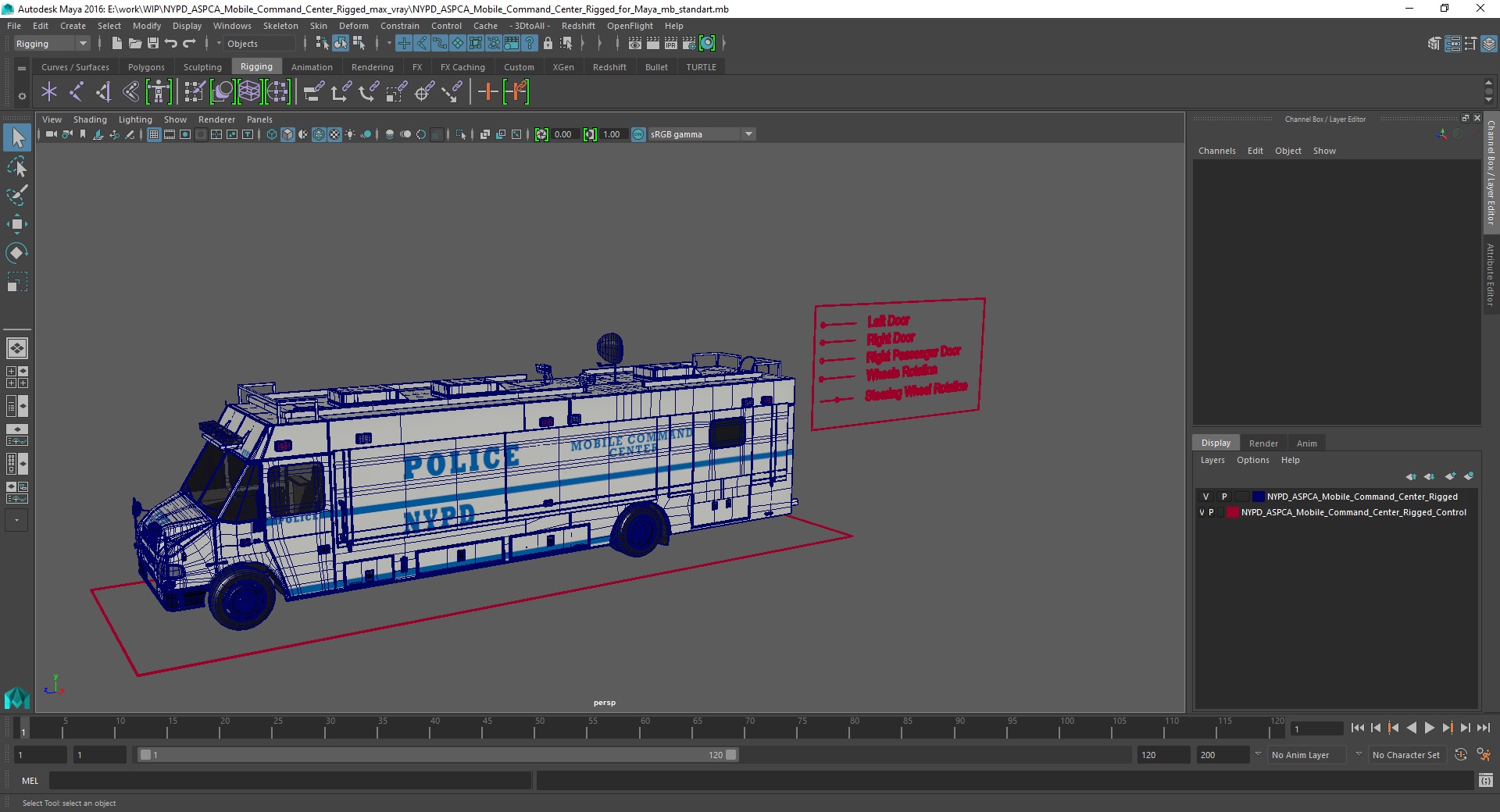Activate the Scale tool in toolbox
Viewport: 1500px width, 812px height.
tap(17, 281)
